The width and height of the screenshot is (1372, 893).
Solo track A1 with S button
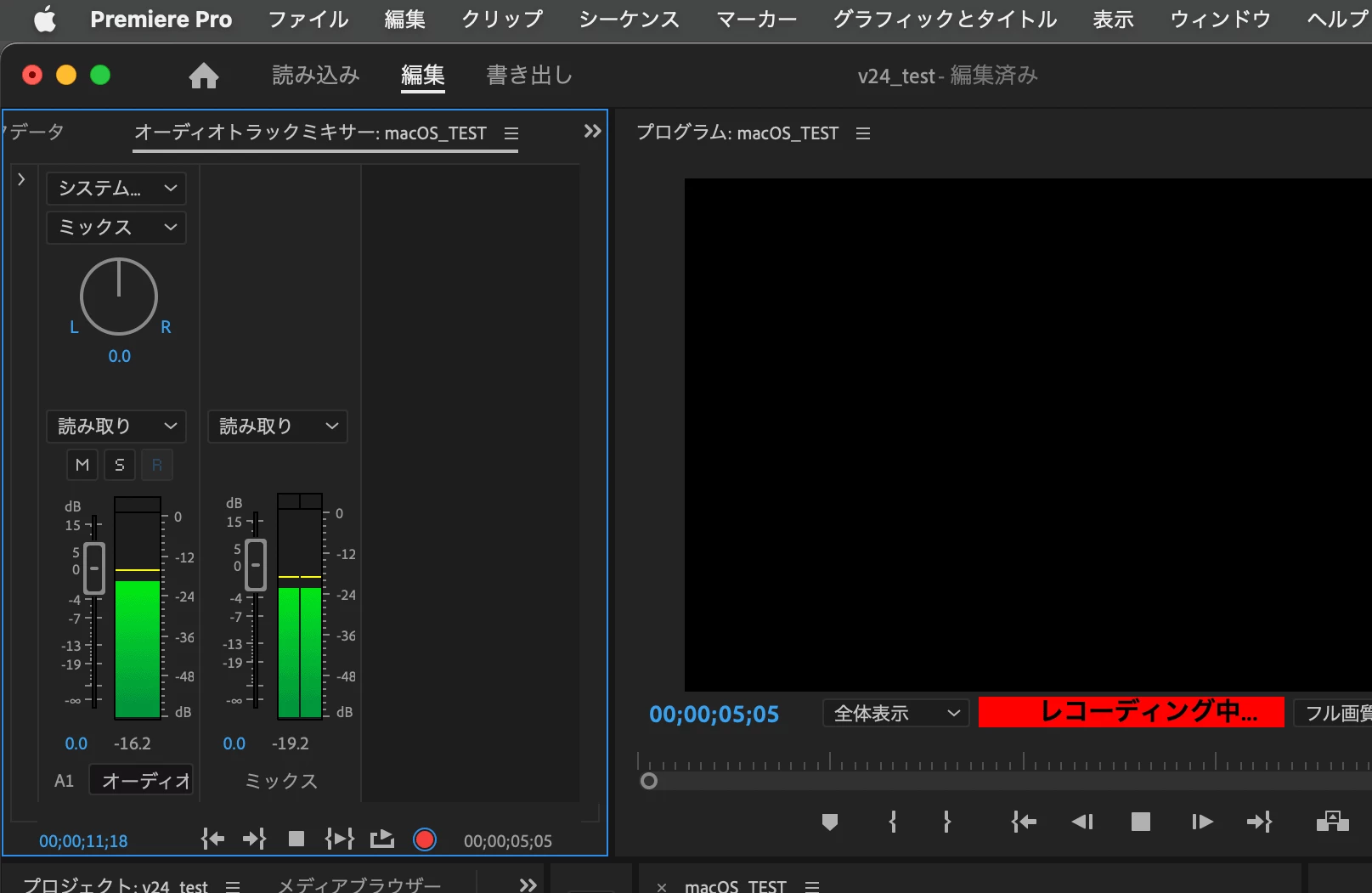pos(120,465)
